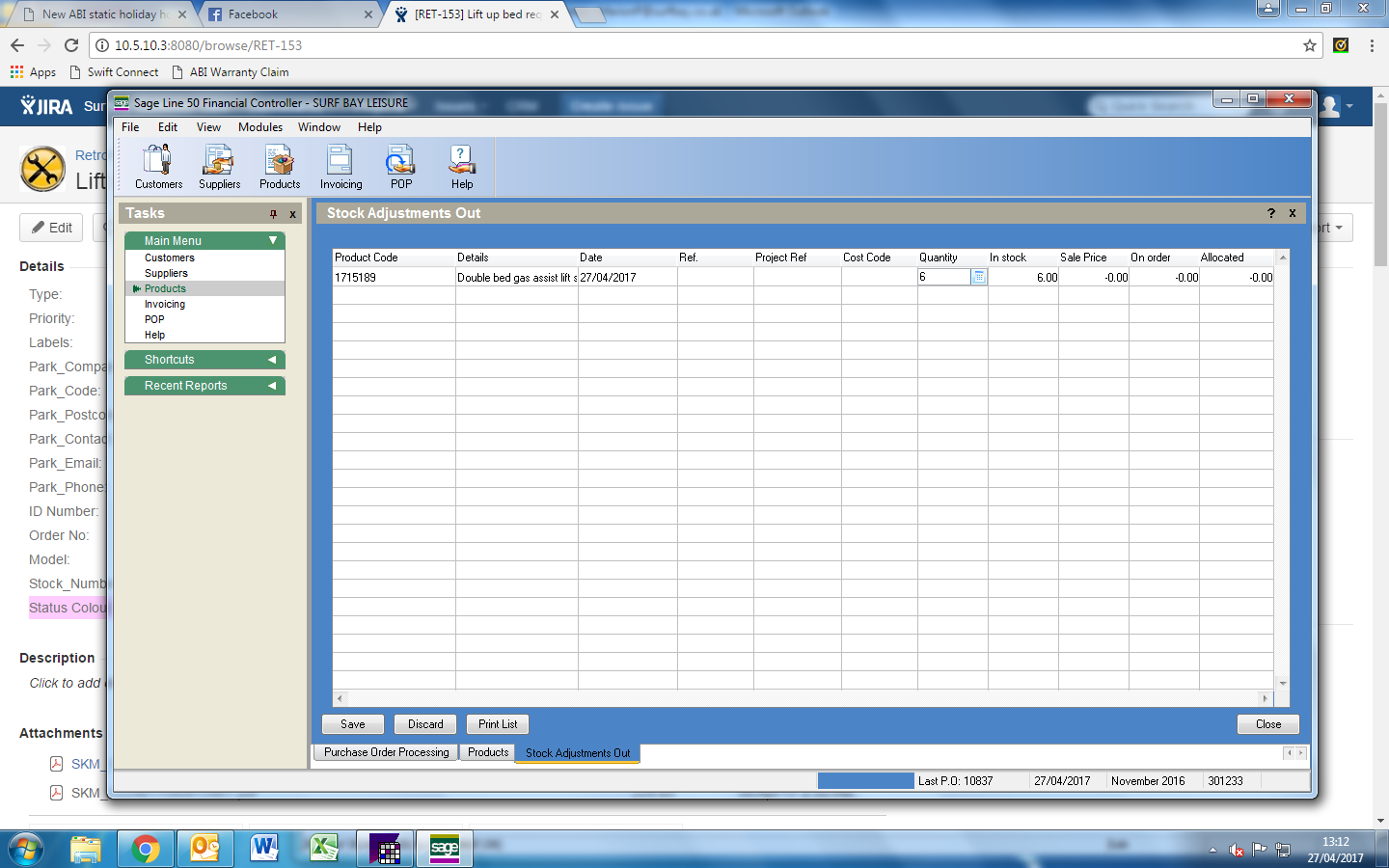Open the Invoicing toolbar icon
Image resolution: width=1389 pixels, height=868 pixels.
(340, 166)
